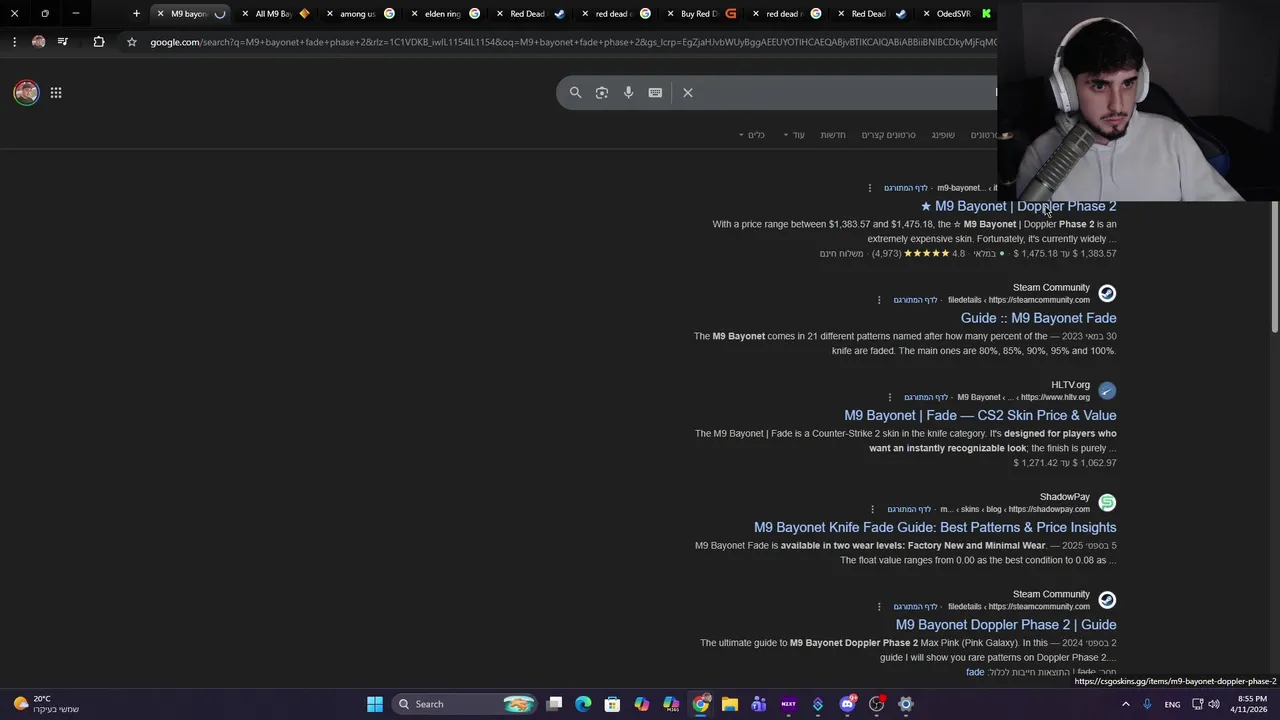
Task: Open Discord from the taskbar
Action: pos(847,704)
